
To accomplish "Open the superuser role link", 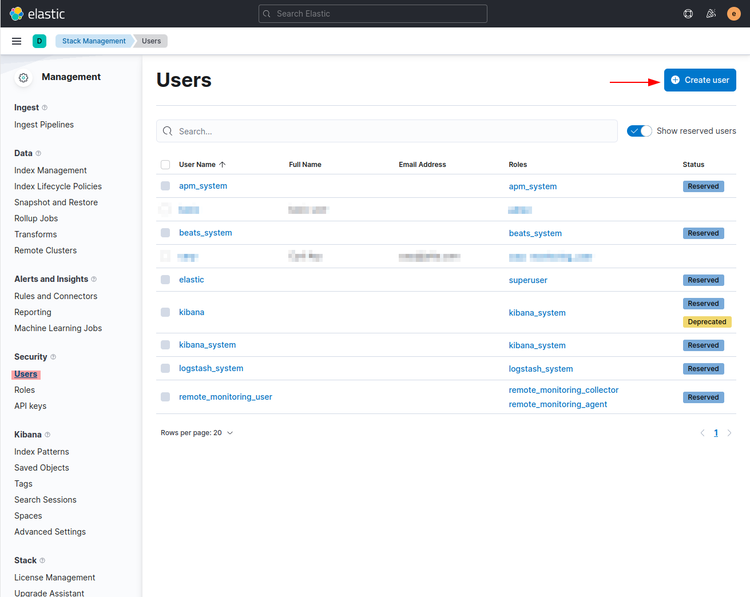I will point(528,280).
